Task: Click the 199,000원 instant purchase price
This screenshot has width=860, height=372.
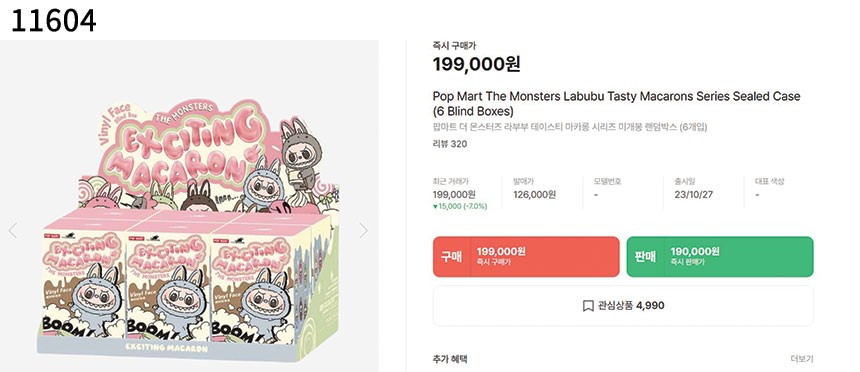Action: 477,64
